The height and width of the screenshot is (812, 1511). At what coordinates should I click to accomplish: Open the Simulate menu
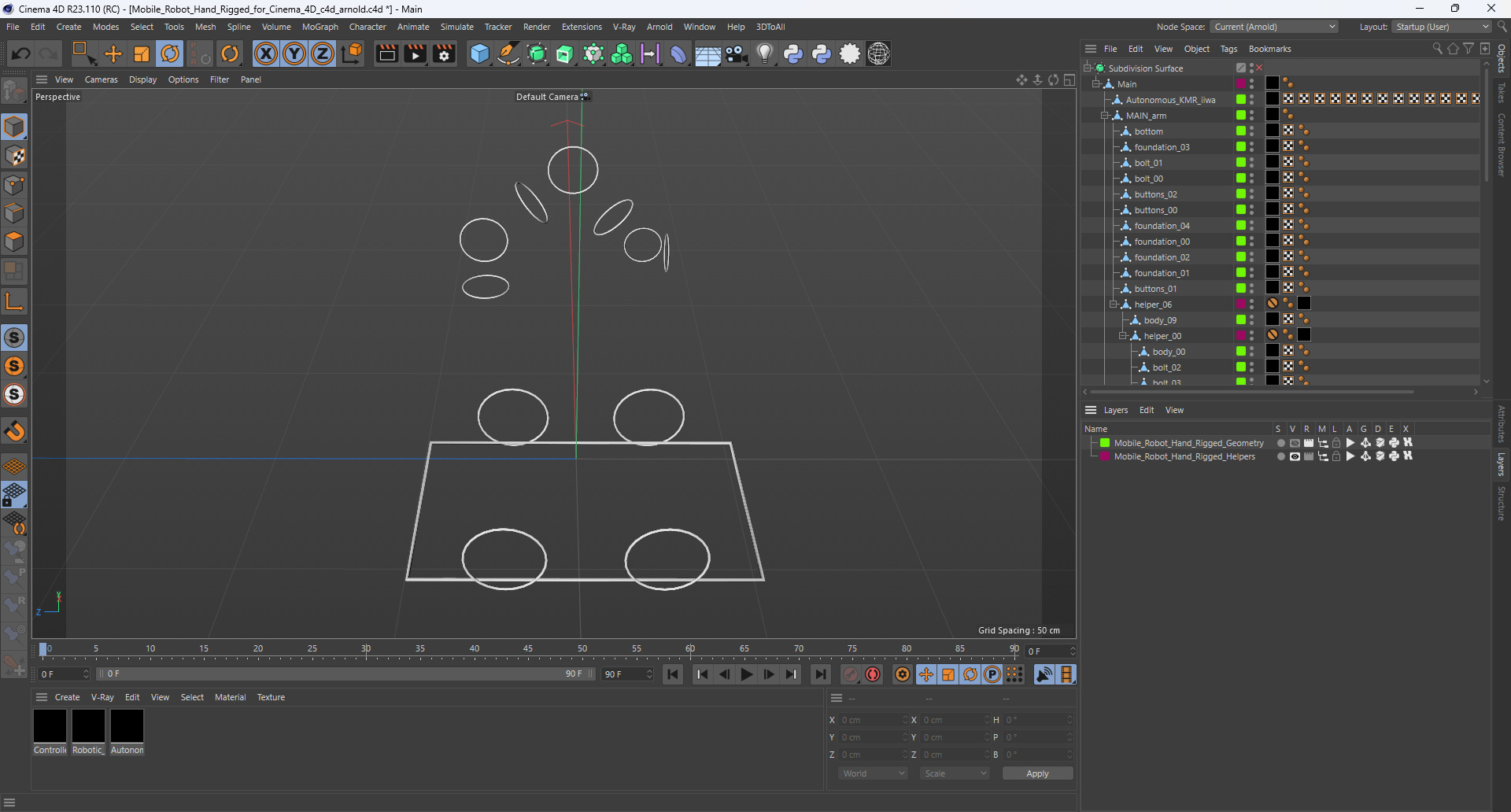(456, 27)
